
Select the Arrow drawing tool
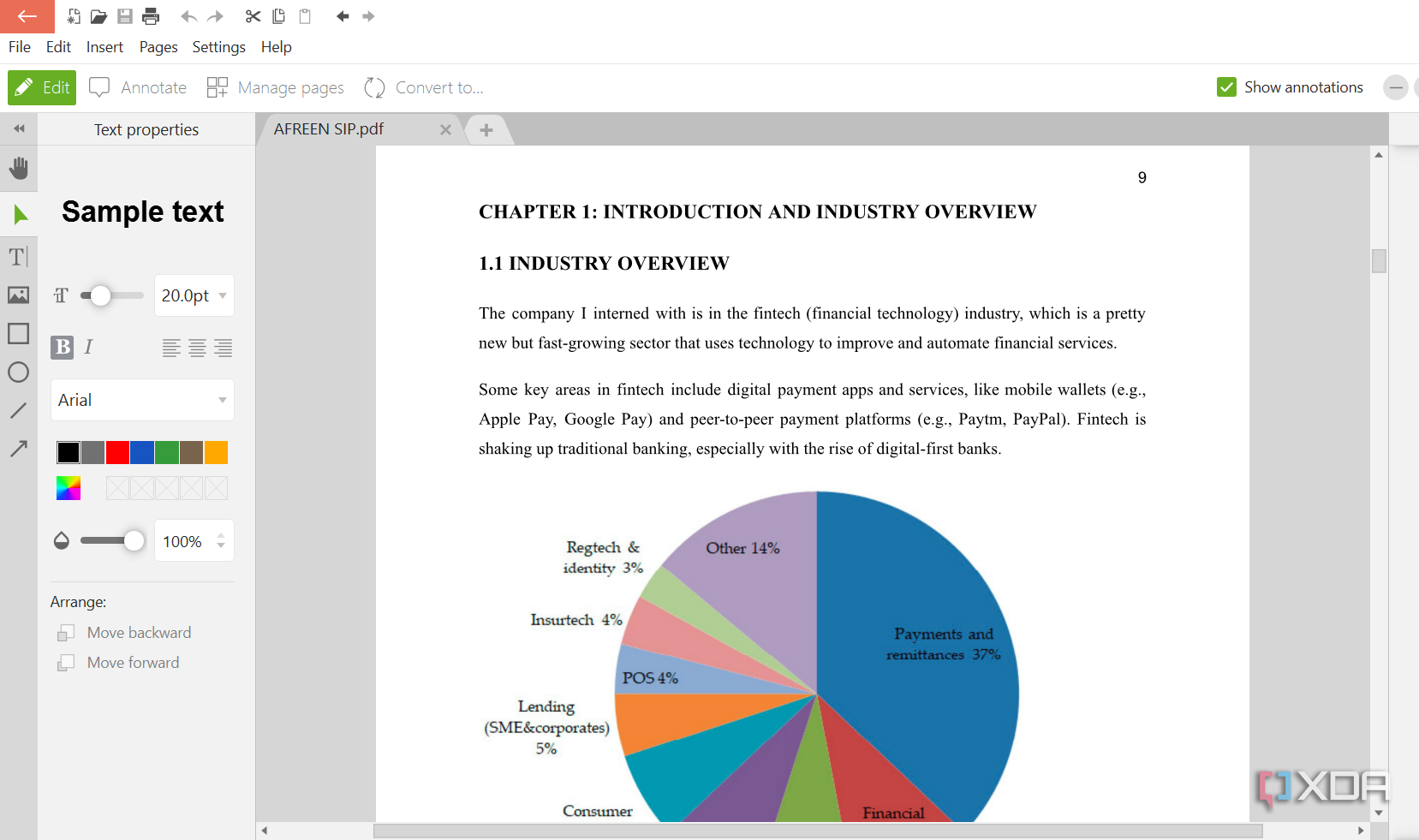click(19, 448)
